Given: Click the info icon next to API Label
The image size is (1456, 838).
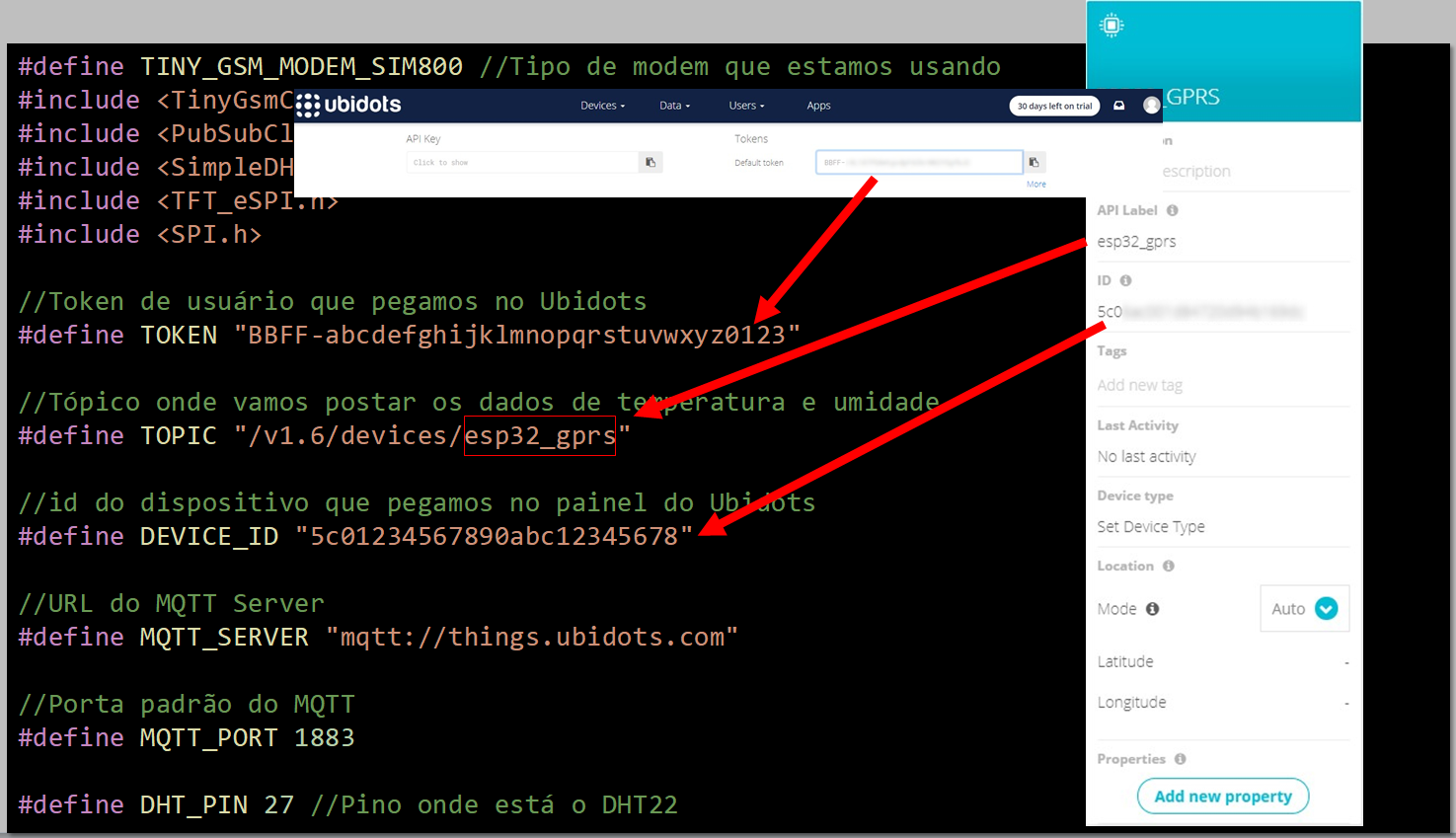Looking at the screenshot, I should (1172, 209).
